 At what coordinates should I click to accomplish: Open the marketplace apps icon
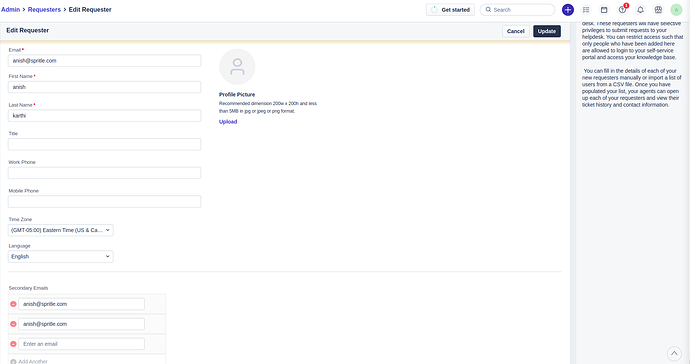[658, 10]
